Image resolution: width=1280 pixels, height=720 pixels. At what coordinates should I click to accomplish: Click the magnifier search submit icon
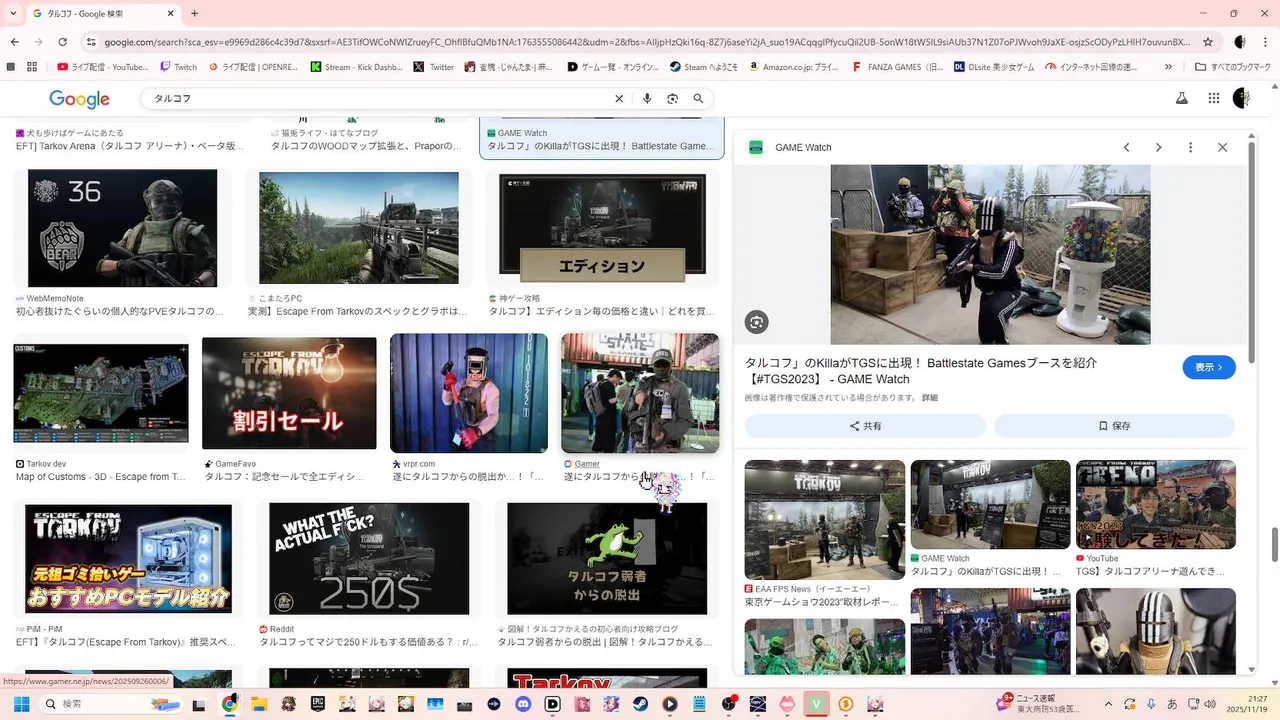[x=699, y=99]
